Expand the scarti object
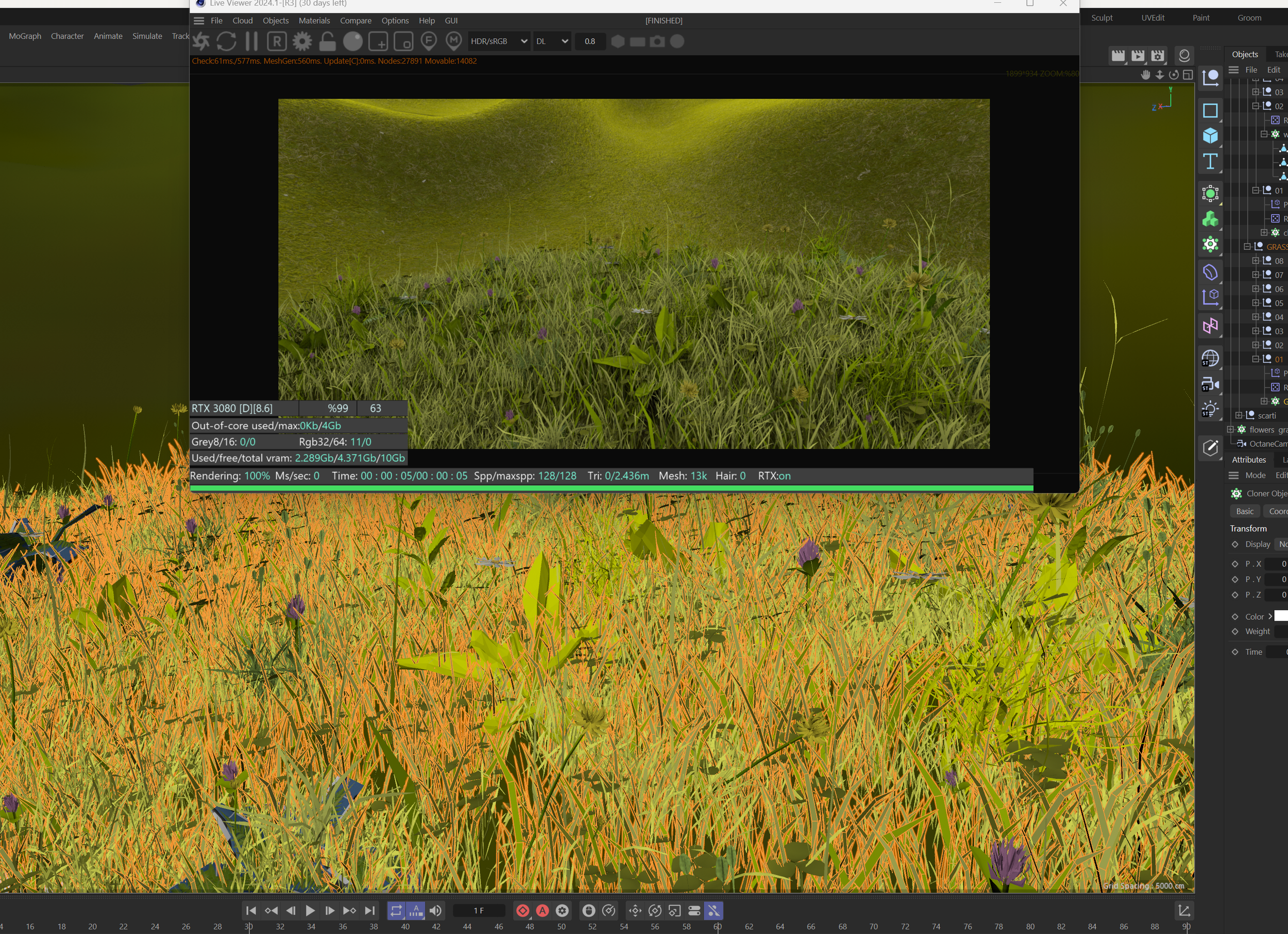The height and width of the screenshot is (934, 1288). tap(1239, 415)
